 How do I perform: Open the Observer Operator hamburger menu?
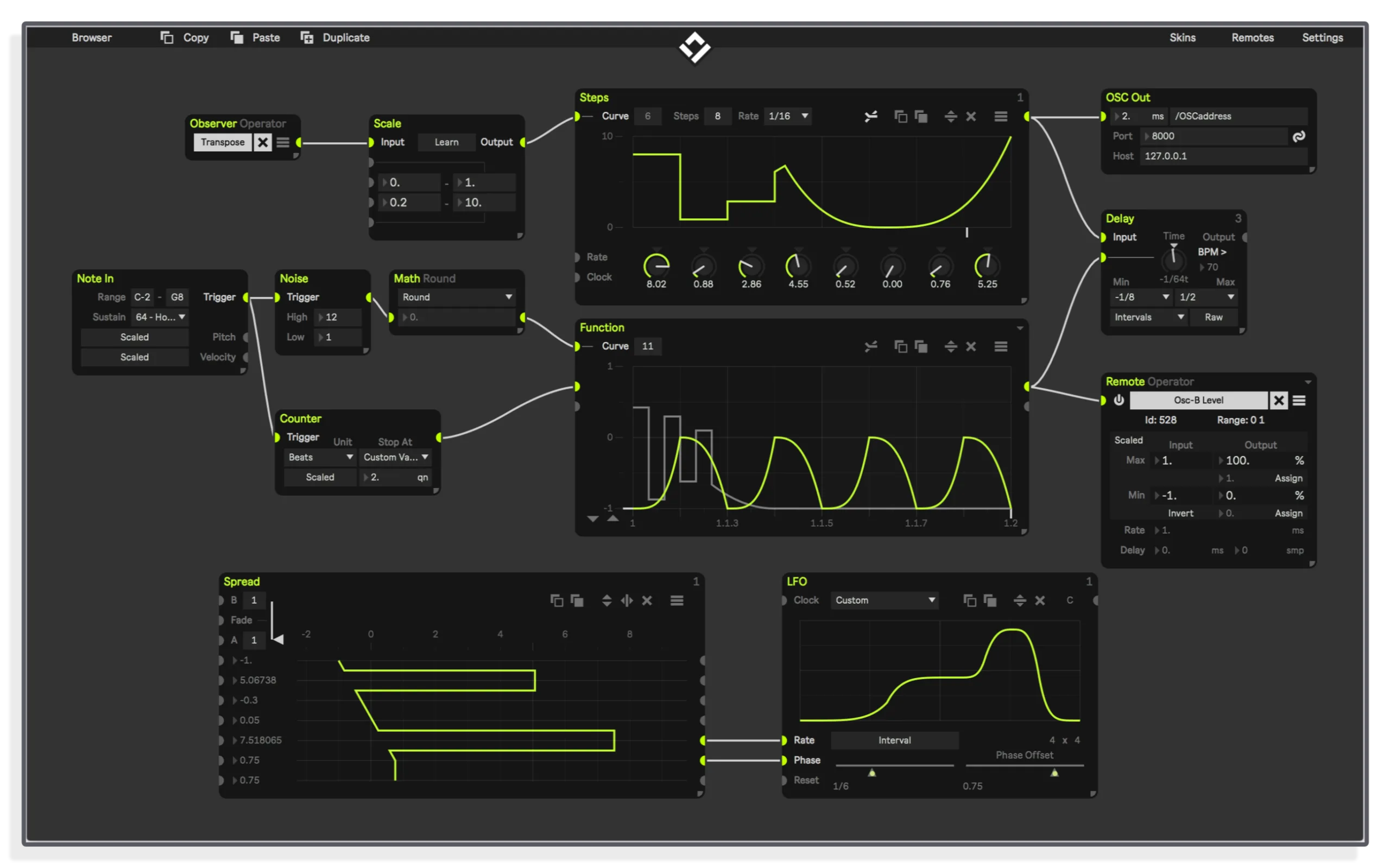pyautogui.click(x=282, y=142)
